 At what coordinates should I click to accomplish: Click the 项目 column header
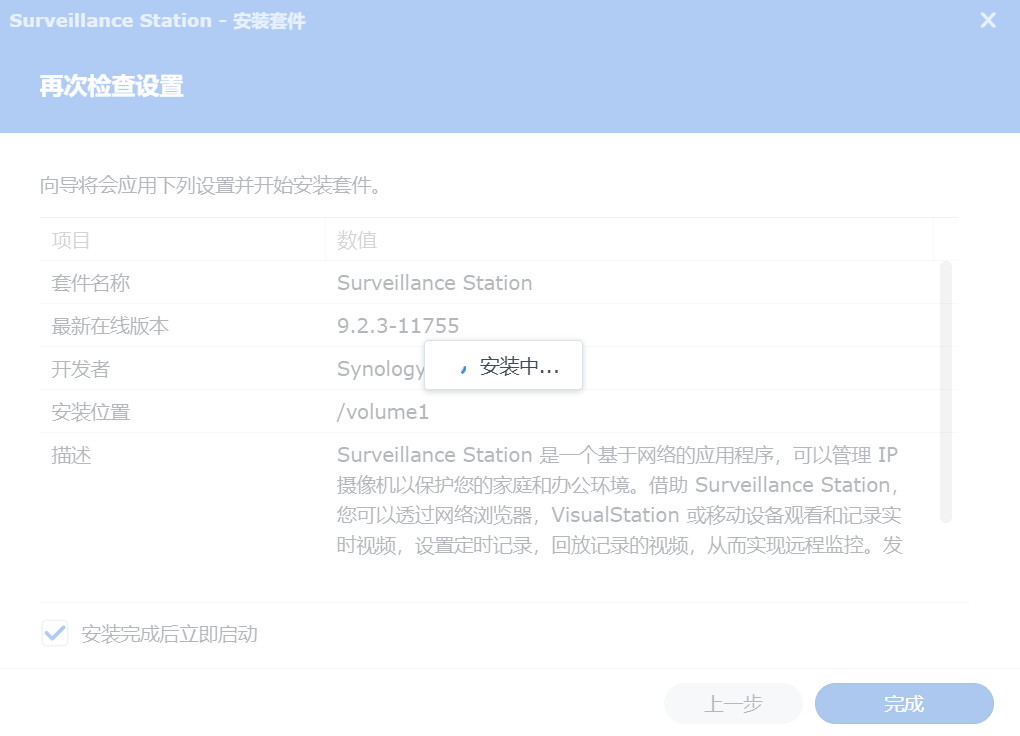[71, 240]
